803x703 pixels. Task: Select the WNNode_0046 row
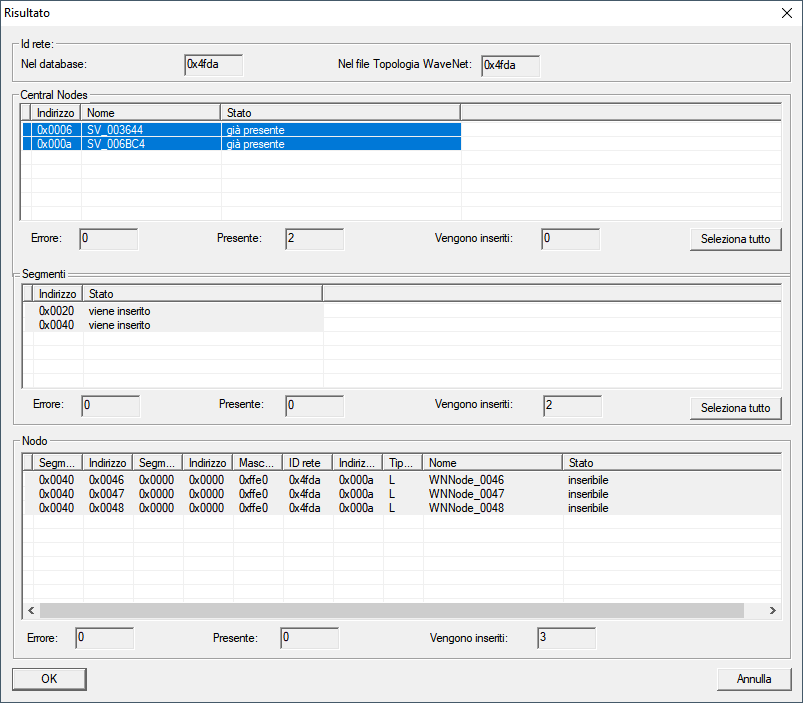pos(466,480)
